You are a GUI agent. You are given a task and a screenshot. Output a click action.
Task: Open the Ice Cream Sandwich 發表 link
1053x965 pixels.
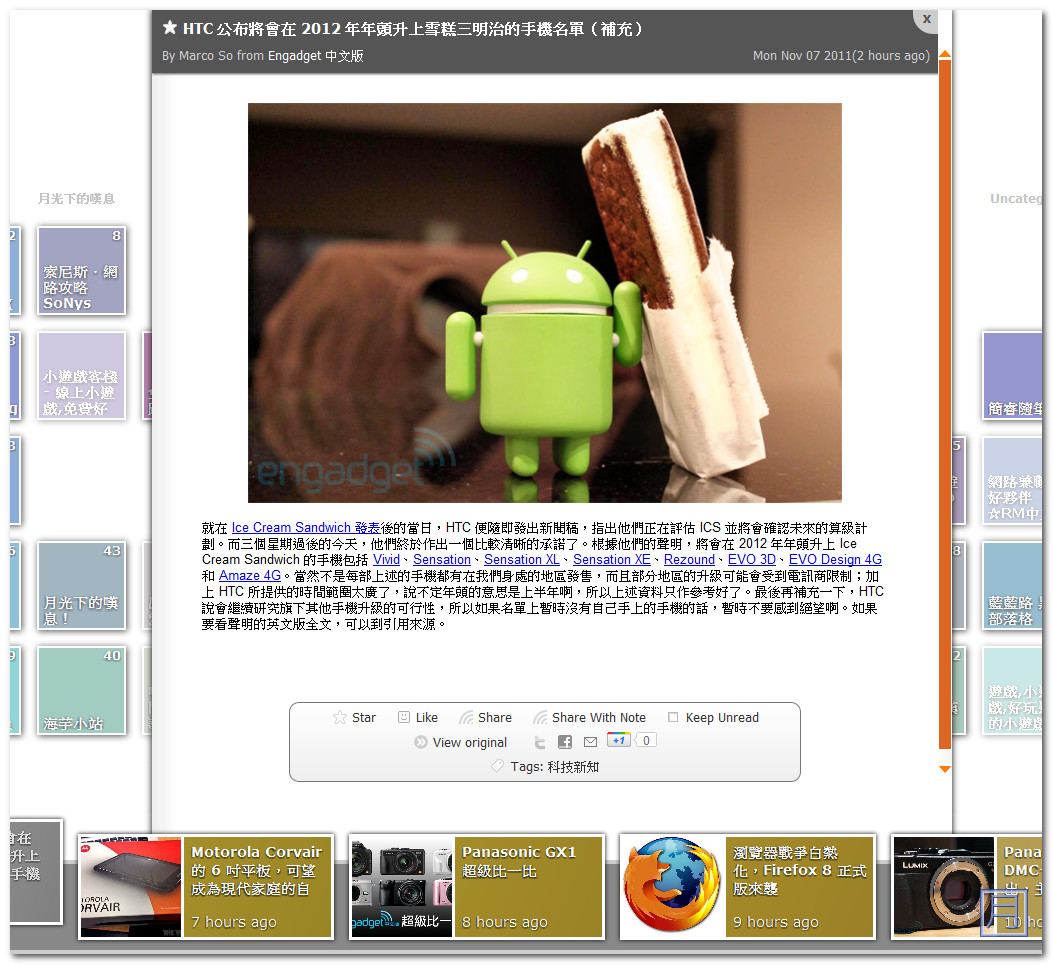[305, 527]
